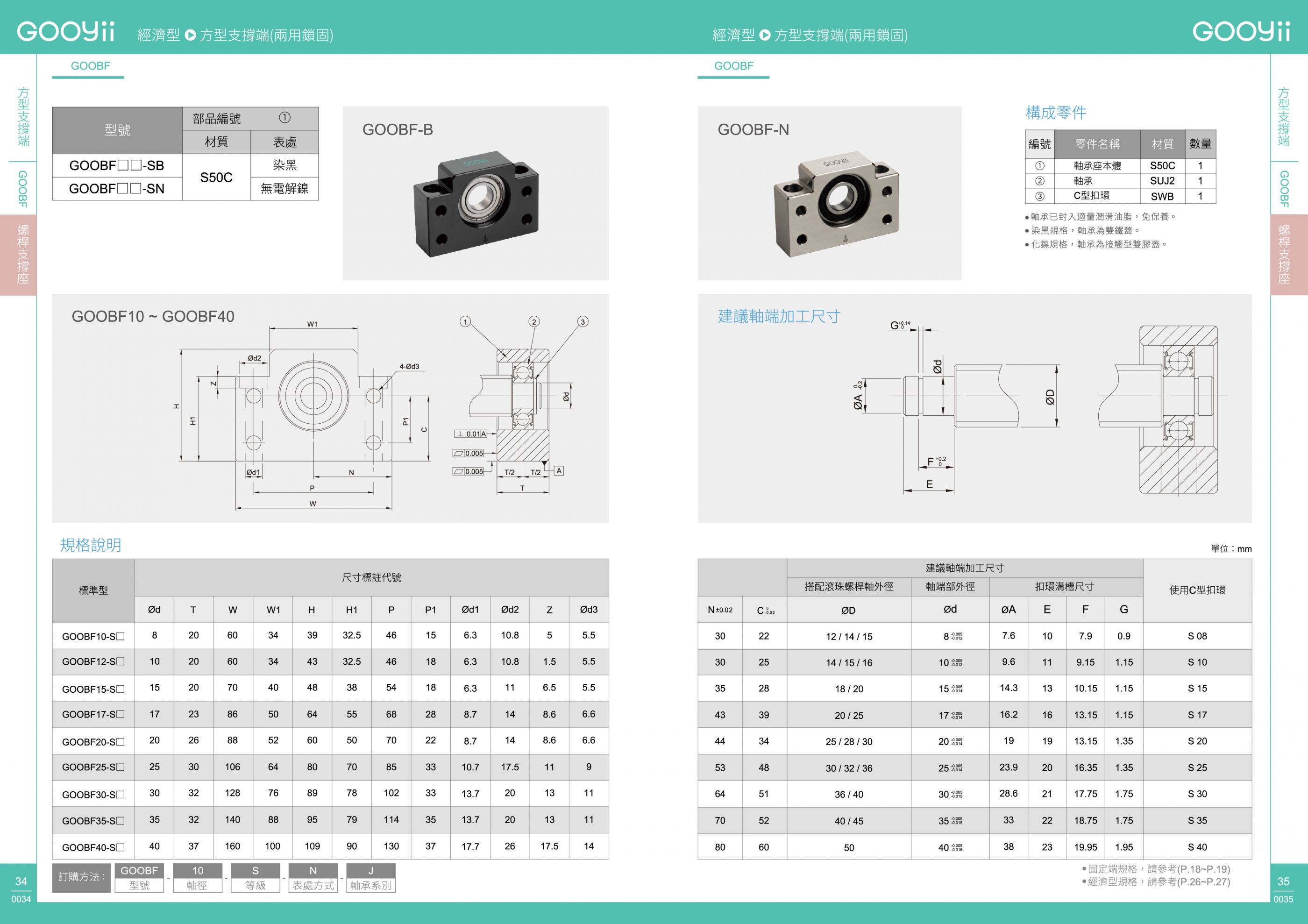Select the 螺桿支撐座 side tab on left edge

tap(18, 255)
